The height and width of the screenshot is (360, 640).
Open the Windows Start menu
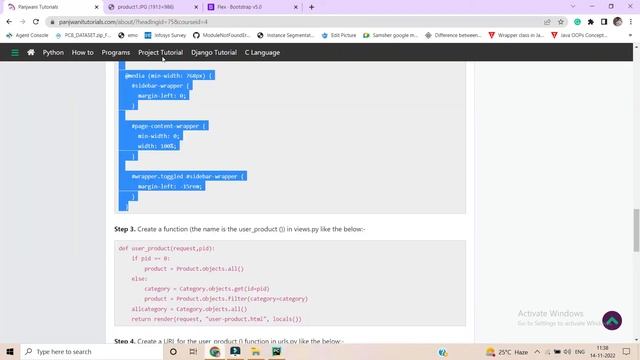10,352
